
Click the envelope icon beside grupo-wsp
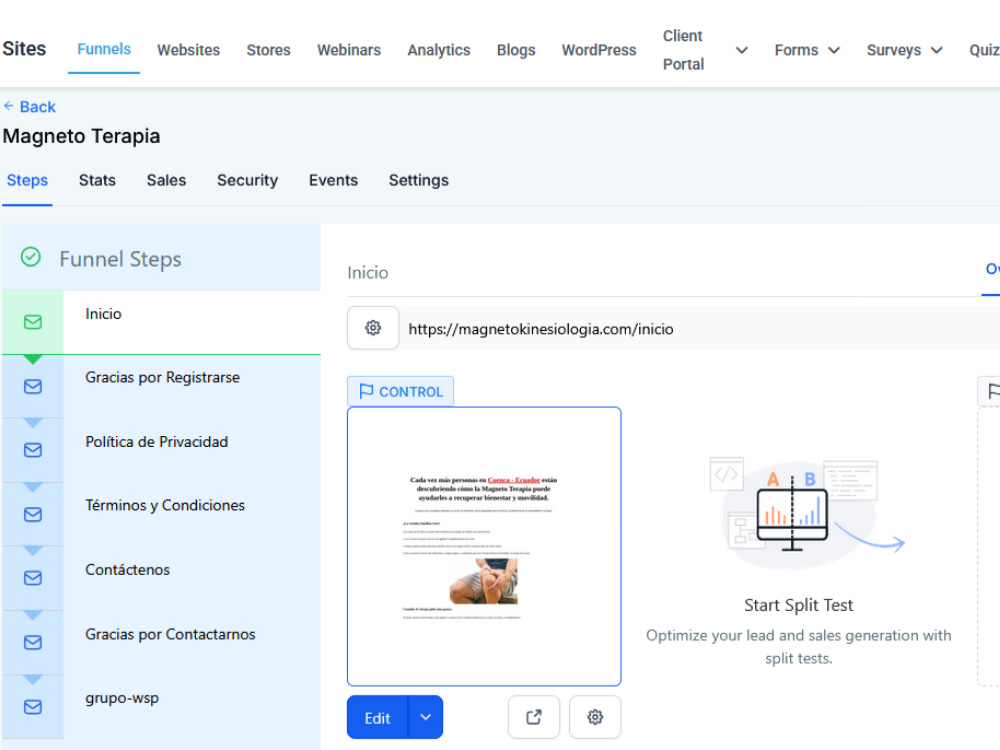coord(33,707)
